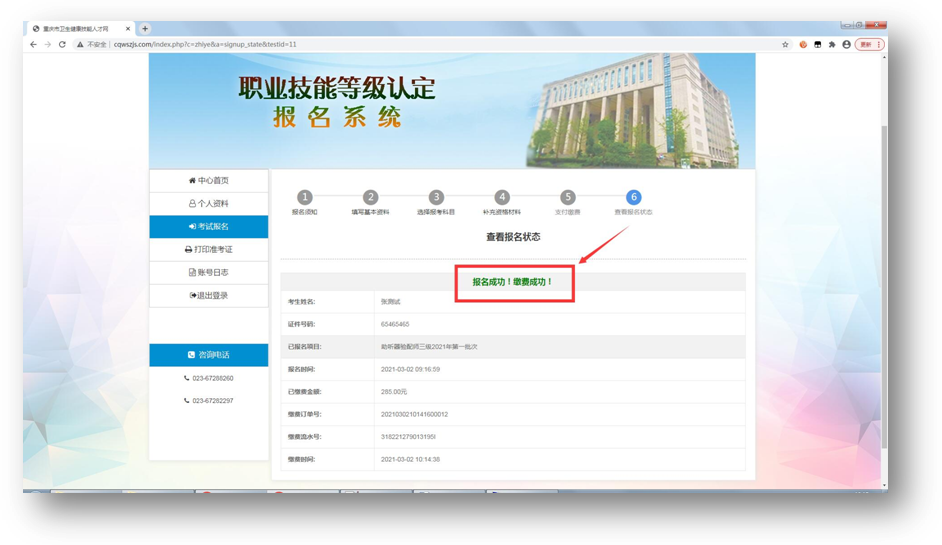942x545 pixels.
Task: Click 退出登录 to log out
Action: point(208,296)
